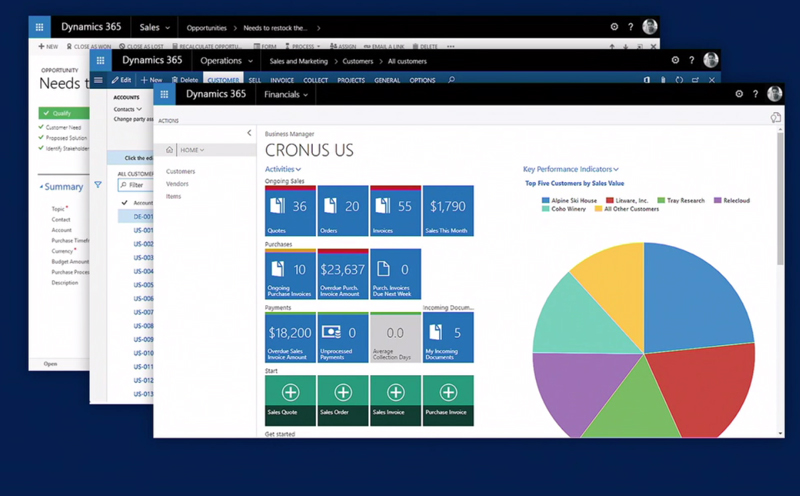Viewport: 800px width, 496px height.
Task: Switch to the INVOICE tab
Action: (x=282, y=80)
